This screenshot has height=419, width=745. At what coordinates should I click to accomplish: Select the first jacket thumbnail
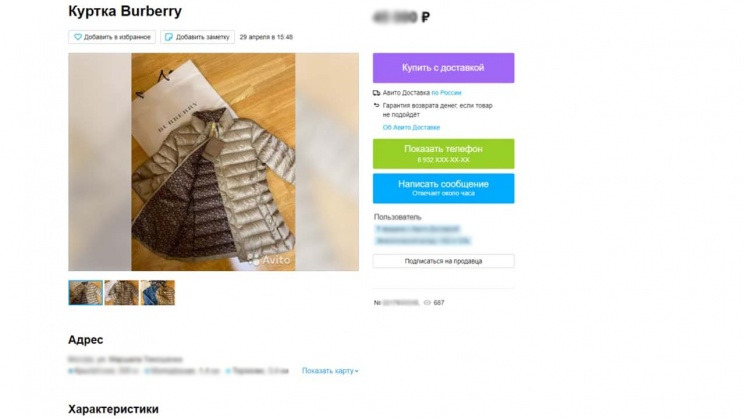pyautogui.click(x=86, y=293)
